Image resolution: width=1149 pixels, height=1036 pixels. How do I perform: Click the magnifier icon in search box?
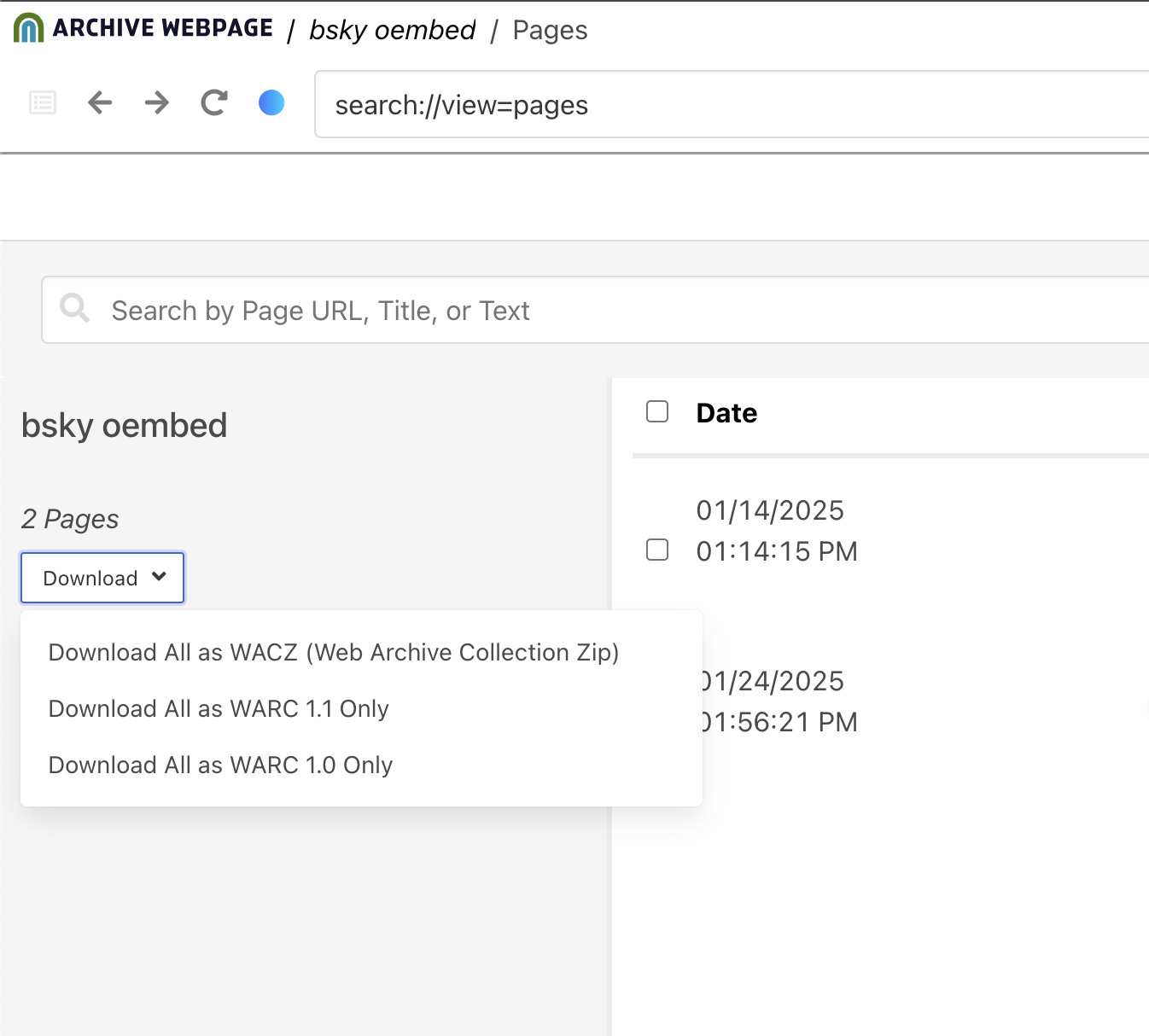coord(75,309)
